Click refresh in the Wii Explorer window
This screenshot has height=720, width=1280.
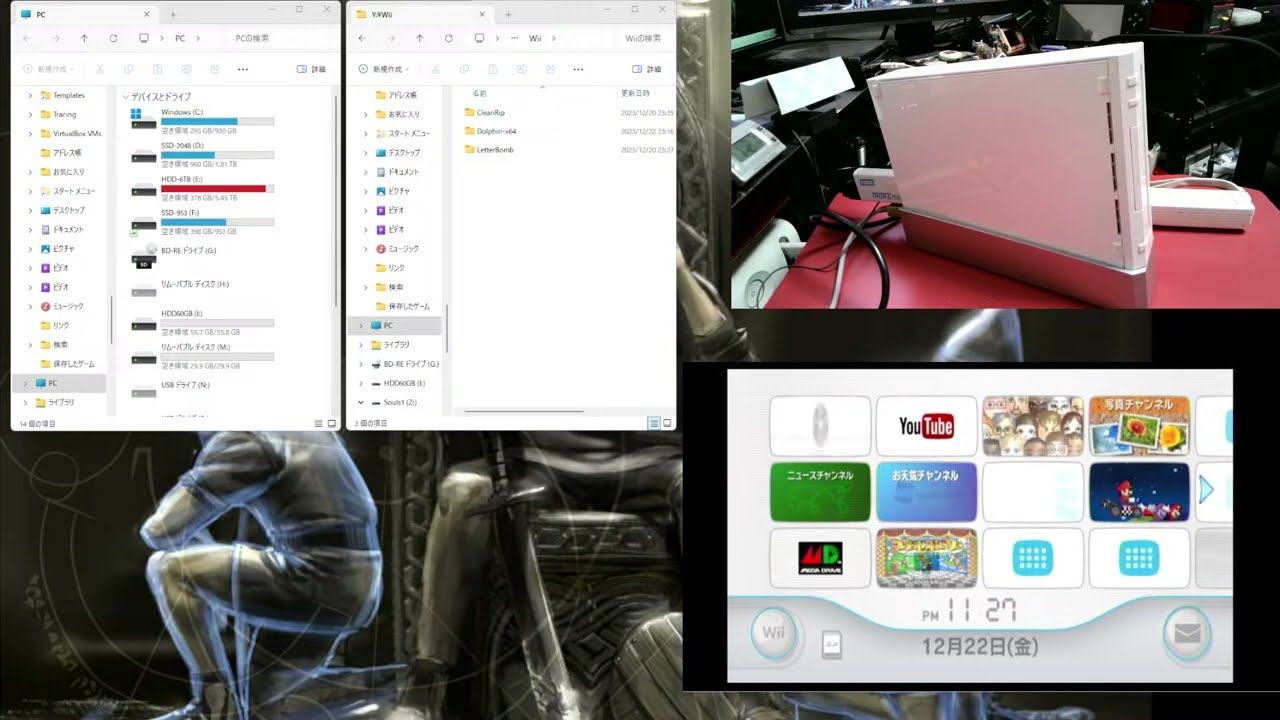pyautogui.click(x=449, y=38)
